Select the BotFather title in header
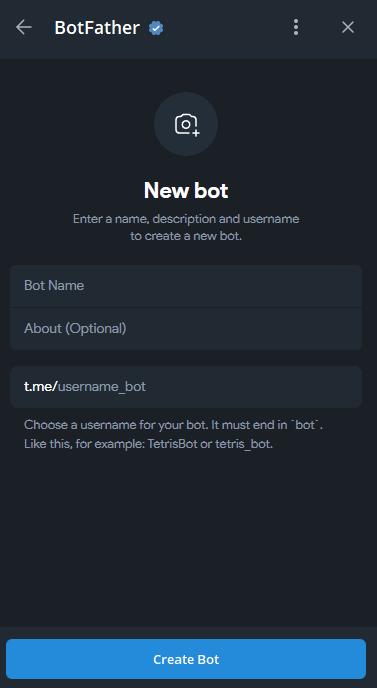Viewport: 377px width, 688px height. [97, 28]
